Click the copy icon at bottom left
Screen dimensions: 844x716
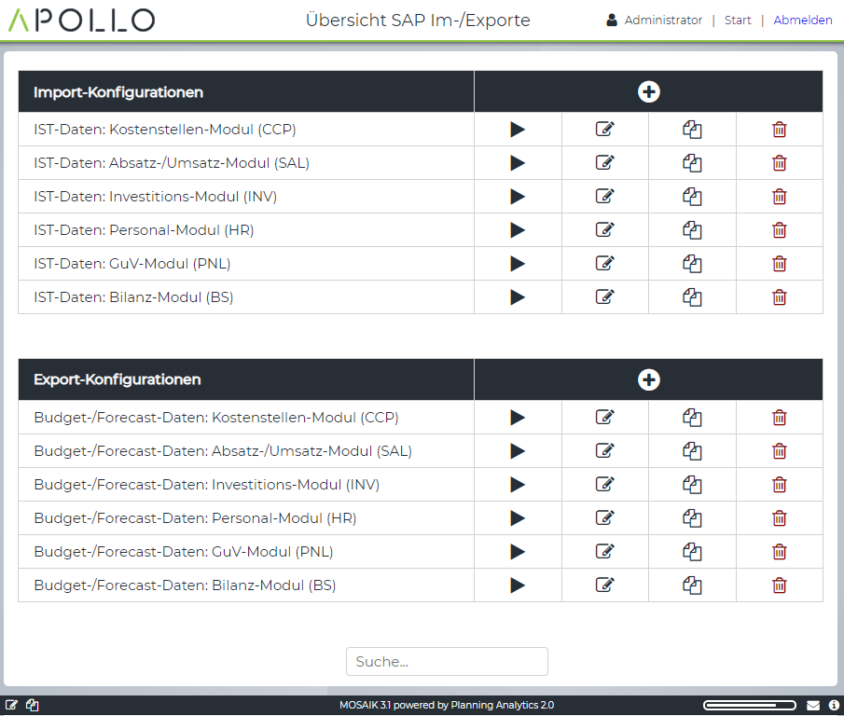(x=30, y=704)
